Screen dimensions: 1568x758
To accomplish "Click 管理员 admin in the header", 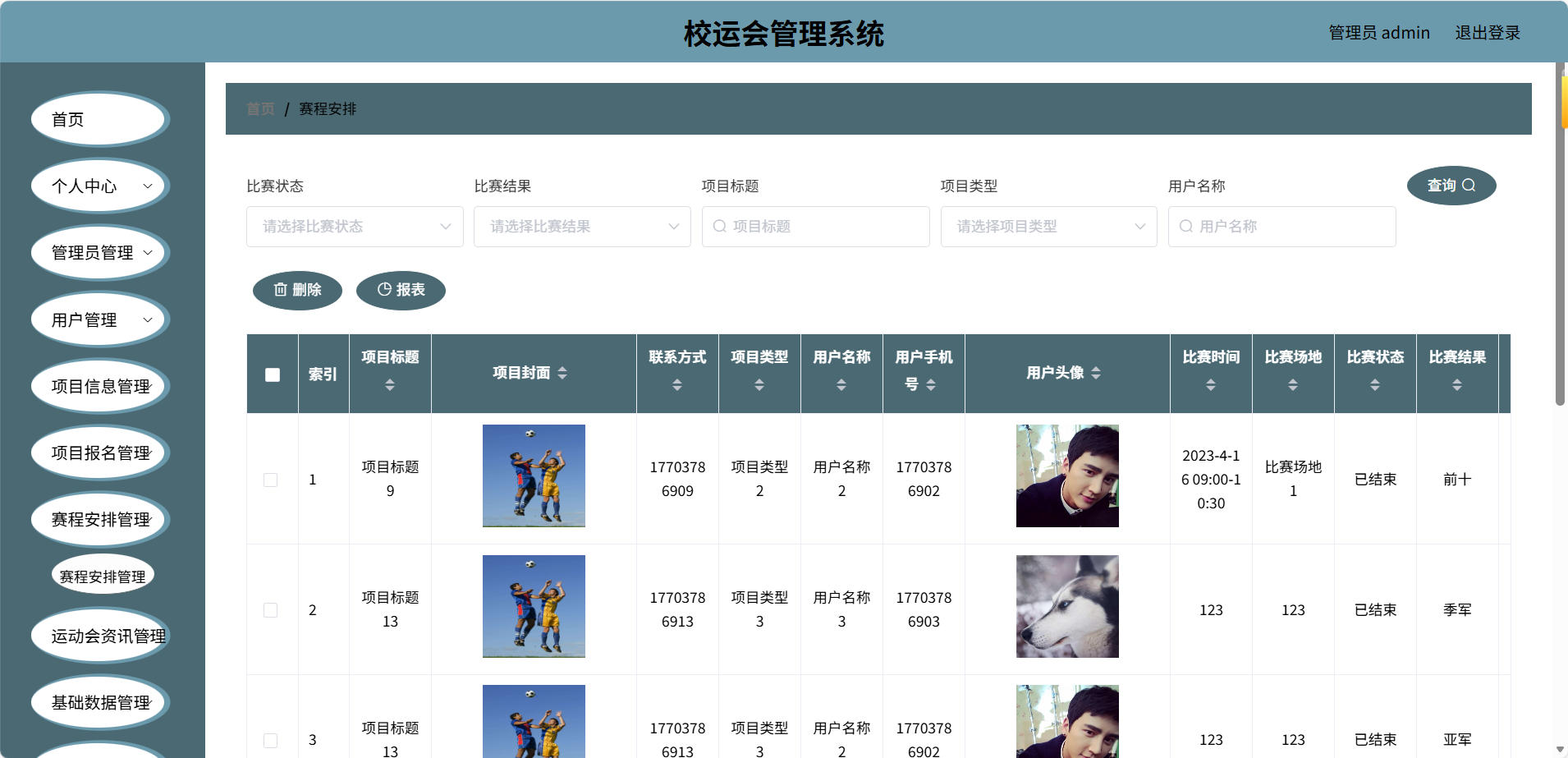I will (x=1379, y=33).
